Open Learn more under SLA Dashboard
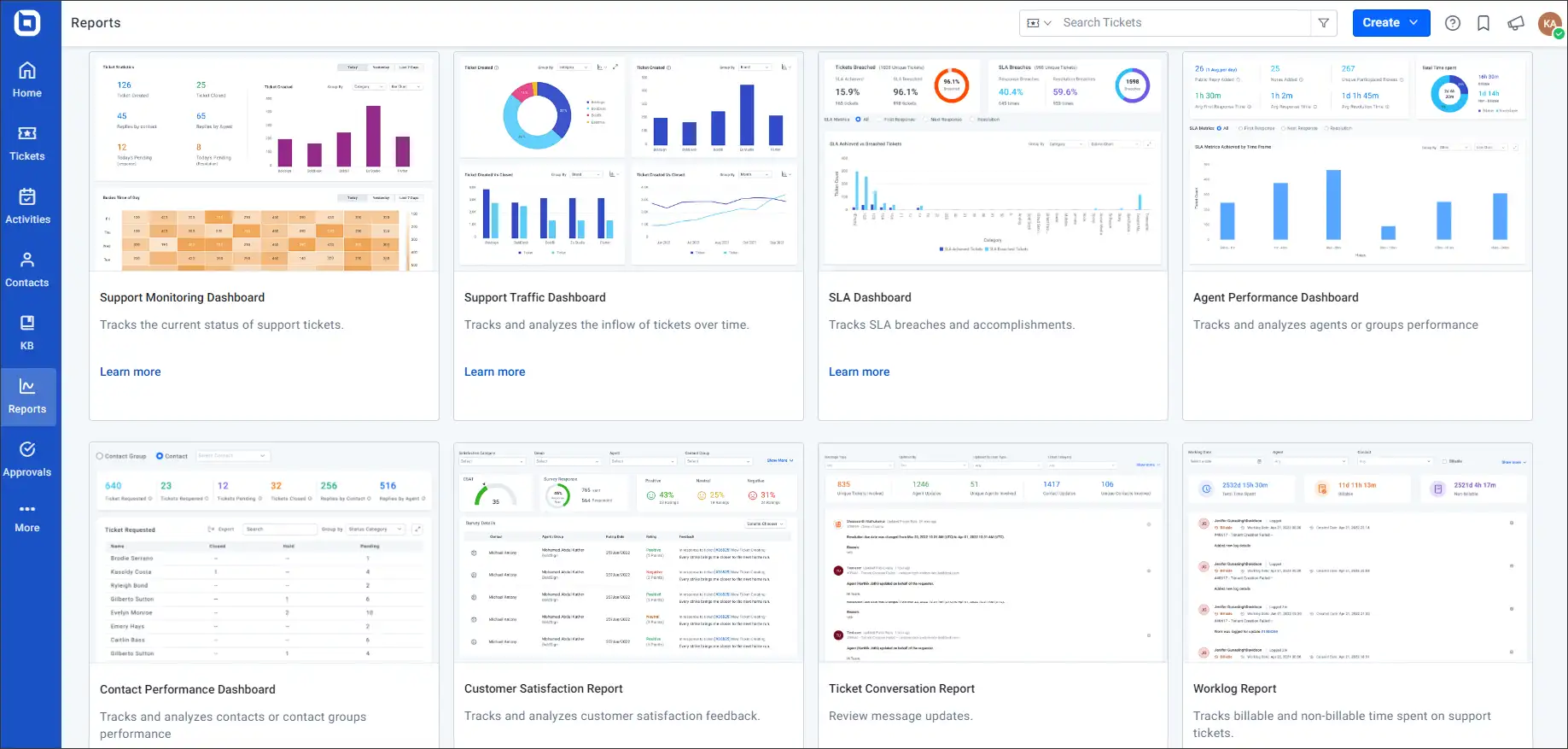1568x749 pixels. pos(860,372)
